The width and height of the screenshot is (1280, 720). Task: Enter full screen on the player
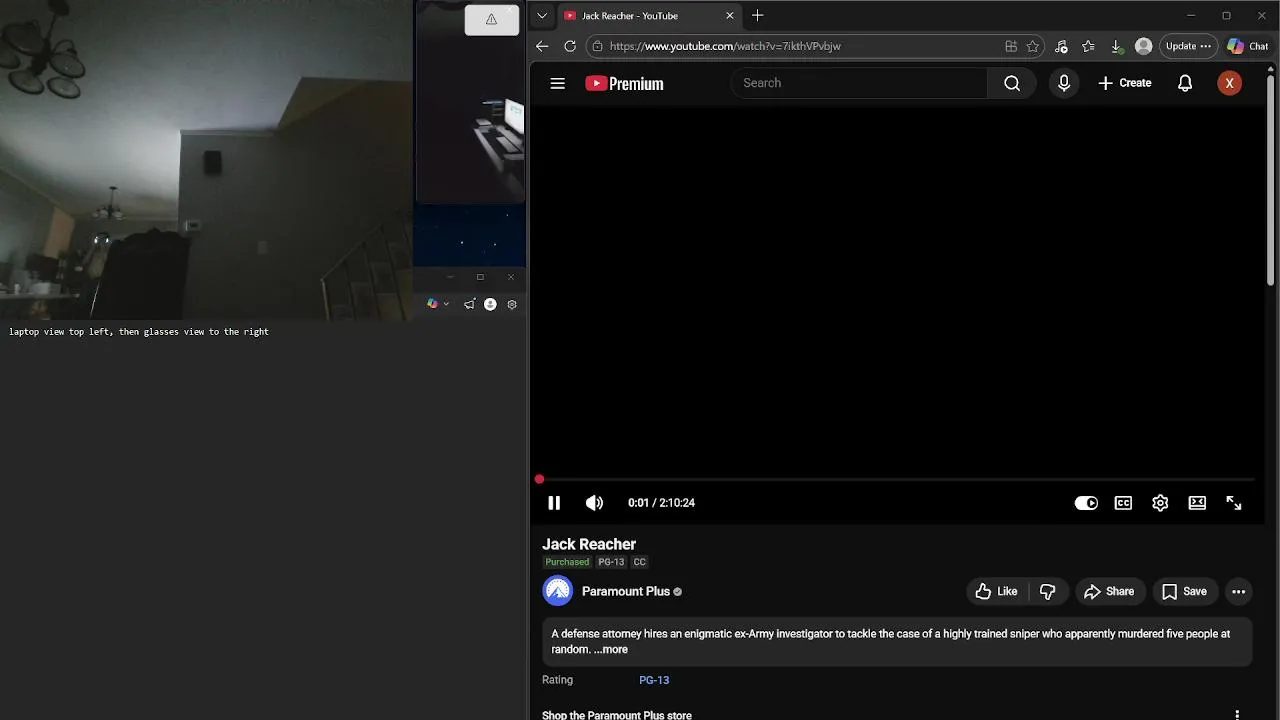(x=1234, y=503)
